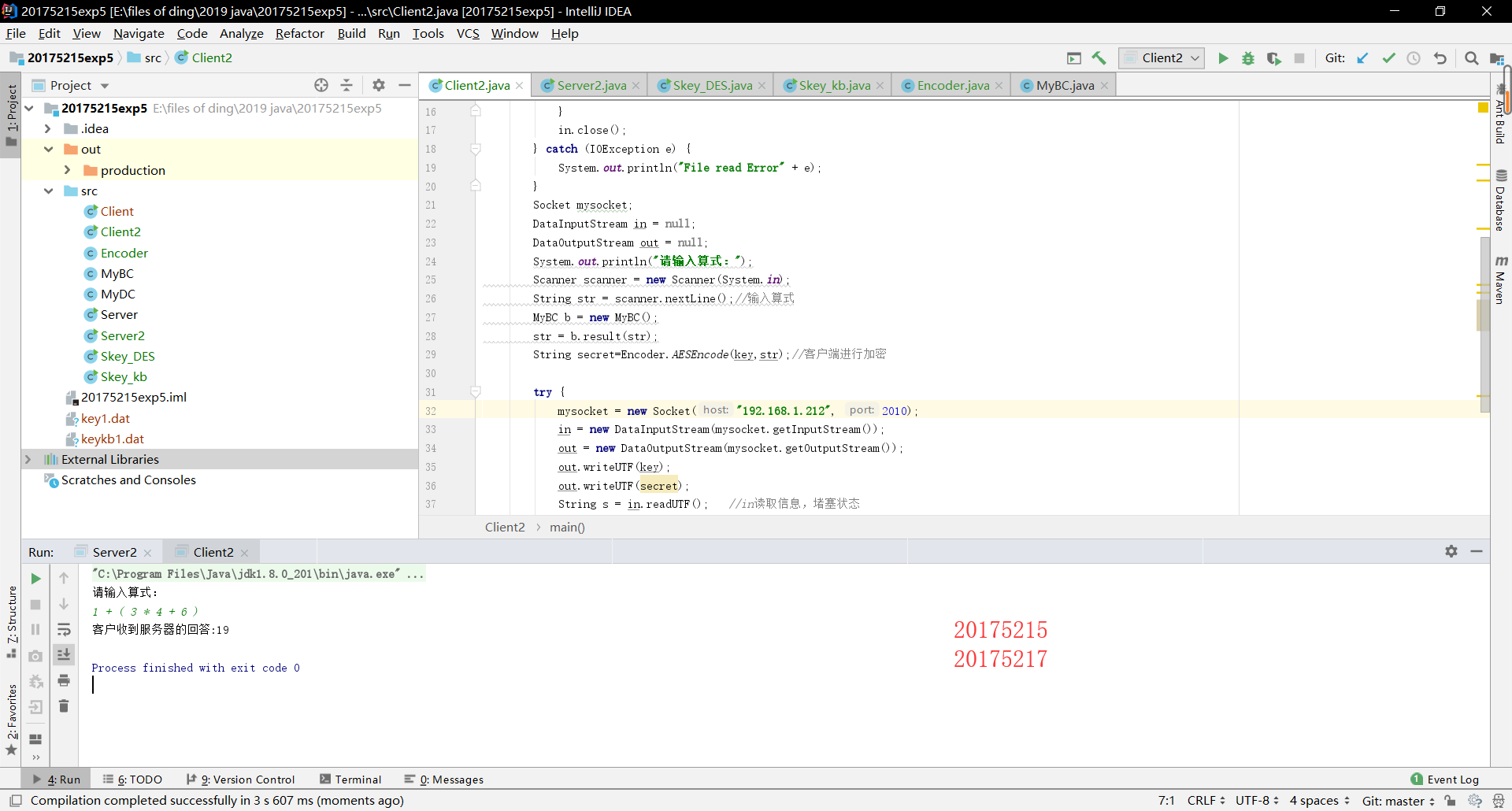Select Server2 tab in Run panel
Screen dimensions: 1512x811
coord(114,552)
